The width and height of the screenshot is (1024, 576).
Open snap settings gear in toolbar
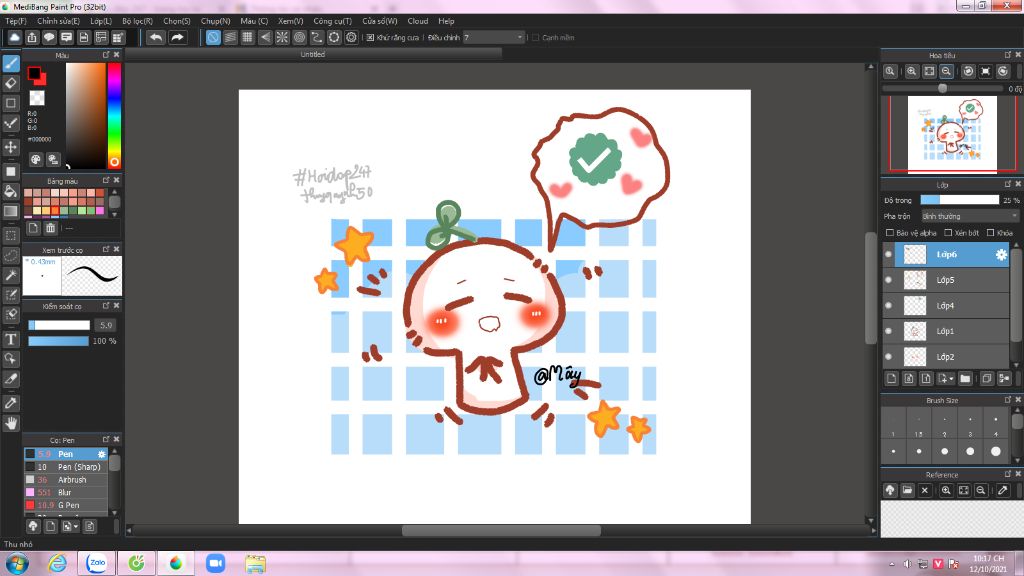pos(351,37)
